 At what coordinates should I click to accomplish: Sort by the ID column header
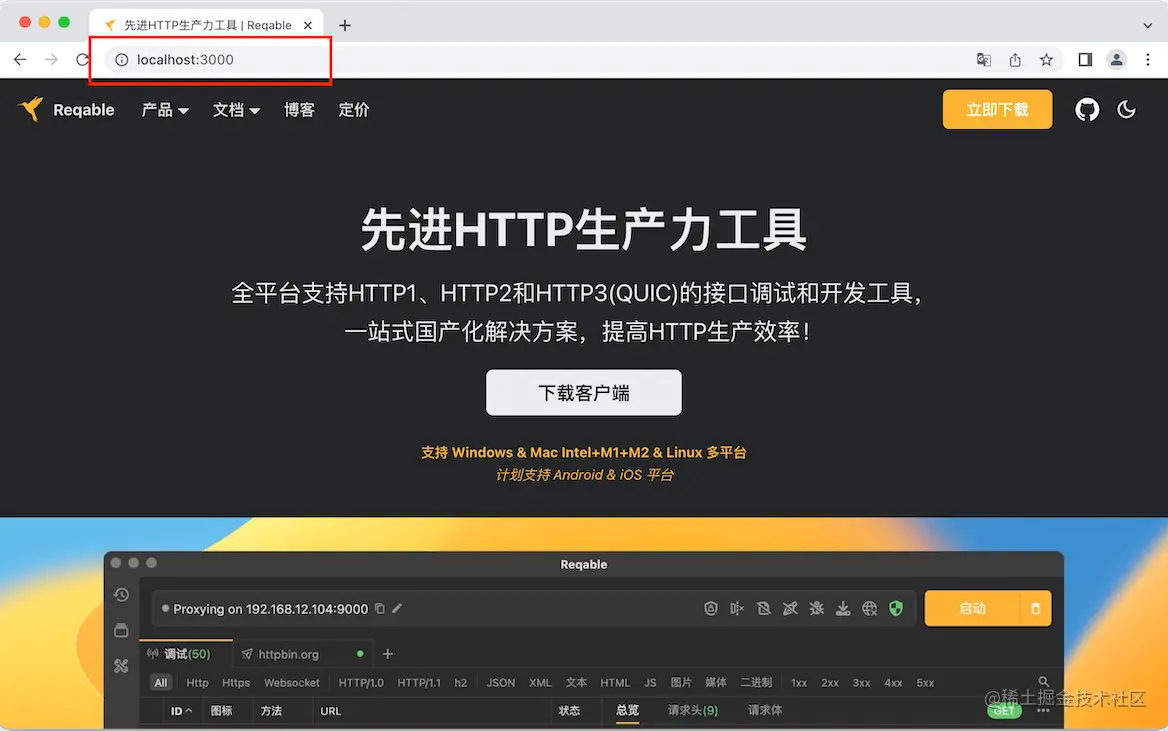[181, 711]
